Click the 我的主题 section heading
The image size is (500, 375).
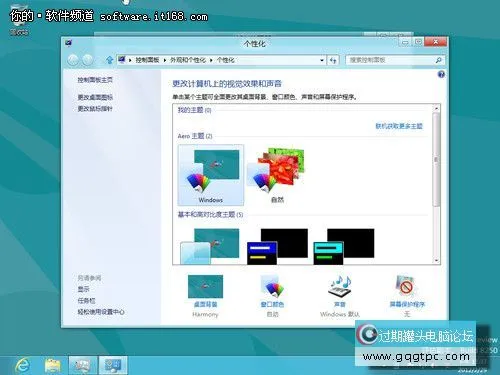194,110
